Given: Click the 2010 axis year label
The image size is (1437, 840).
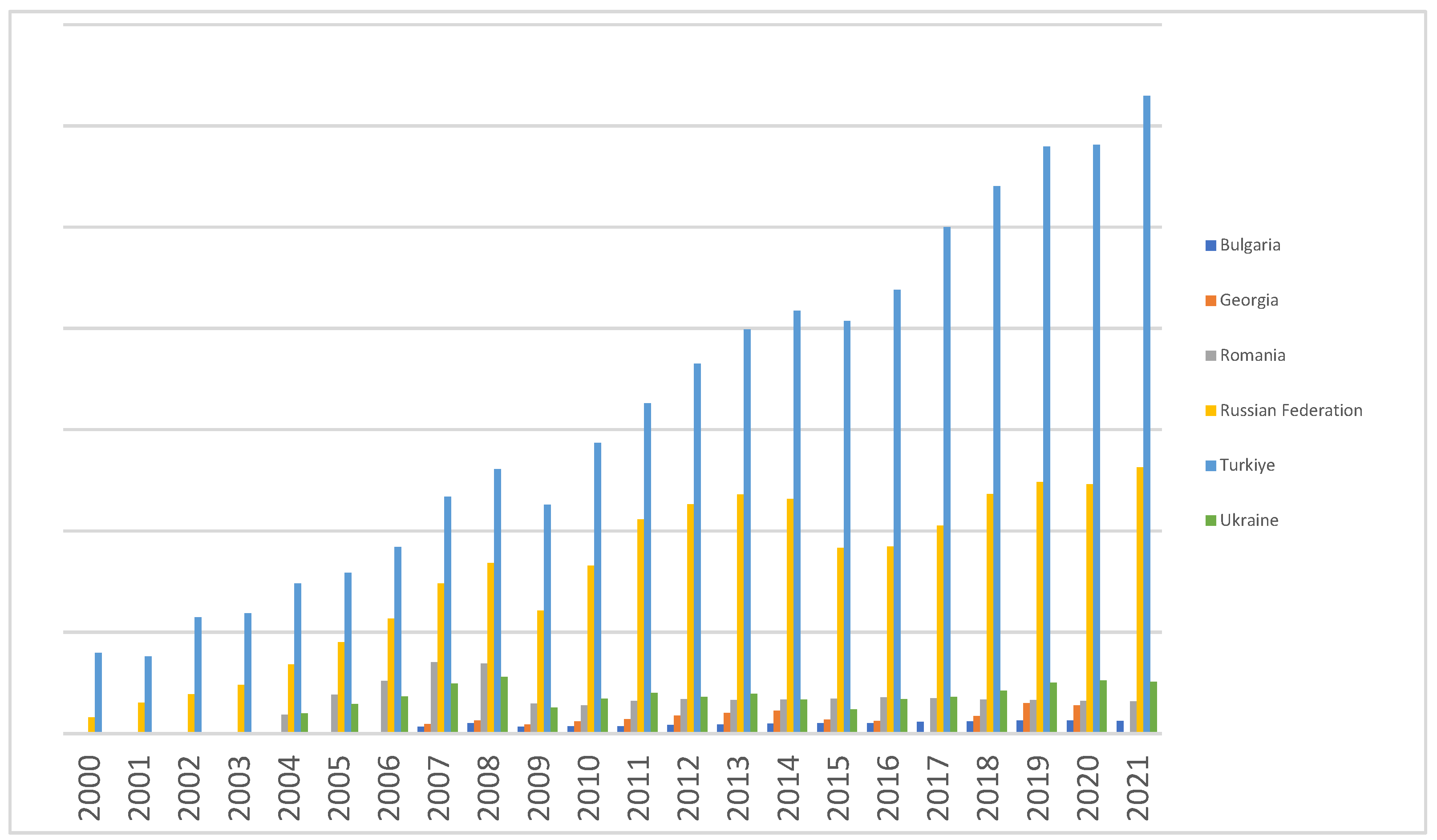Looking at the screenshot, I should [x=589, y=788].
